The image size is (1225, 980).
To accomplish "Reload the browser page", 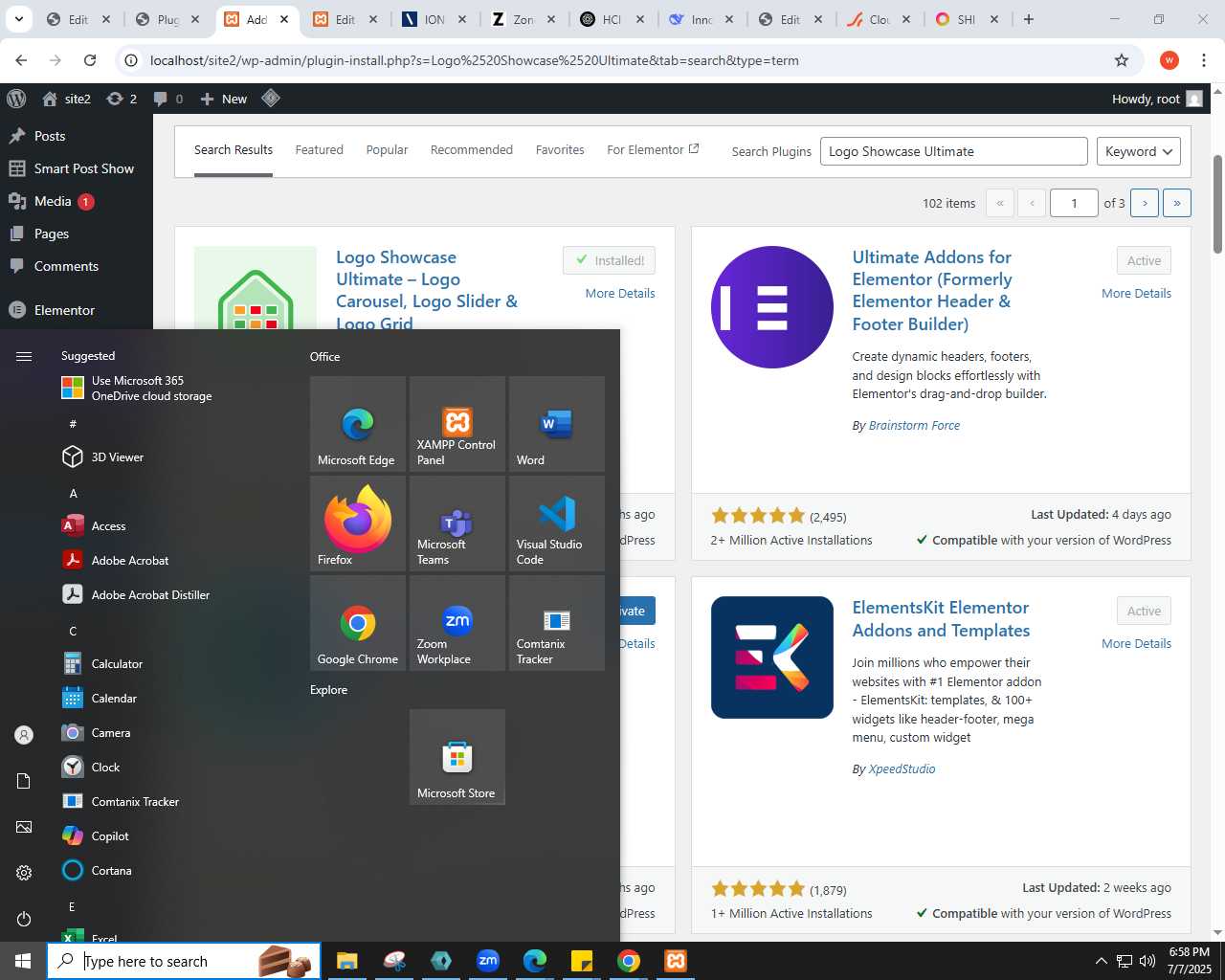I will click(90, 60).
